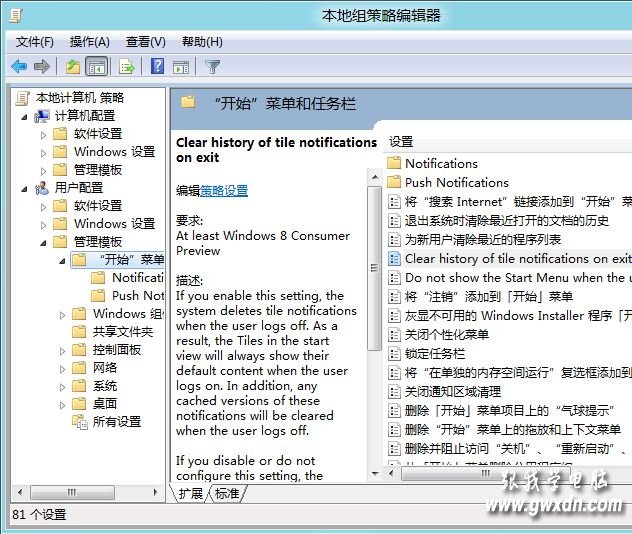Open the 查看(V) menu
Image resolution: width=632 pixels, height=534 pixels.
coord(146,42)
